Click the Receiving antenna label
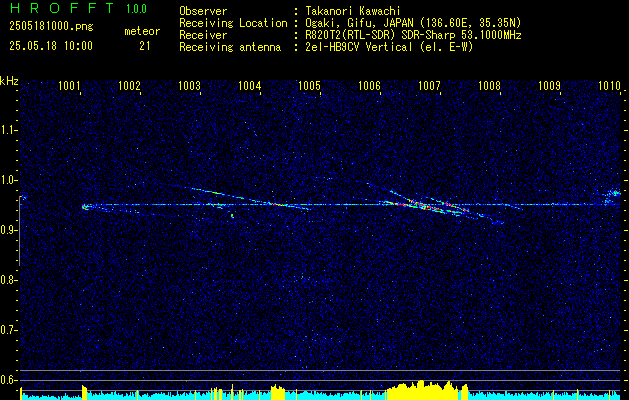The height and width of the screenshot is (400, 629). pyautogui.click(x=230, y=47)
